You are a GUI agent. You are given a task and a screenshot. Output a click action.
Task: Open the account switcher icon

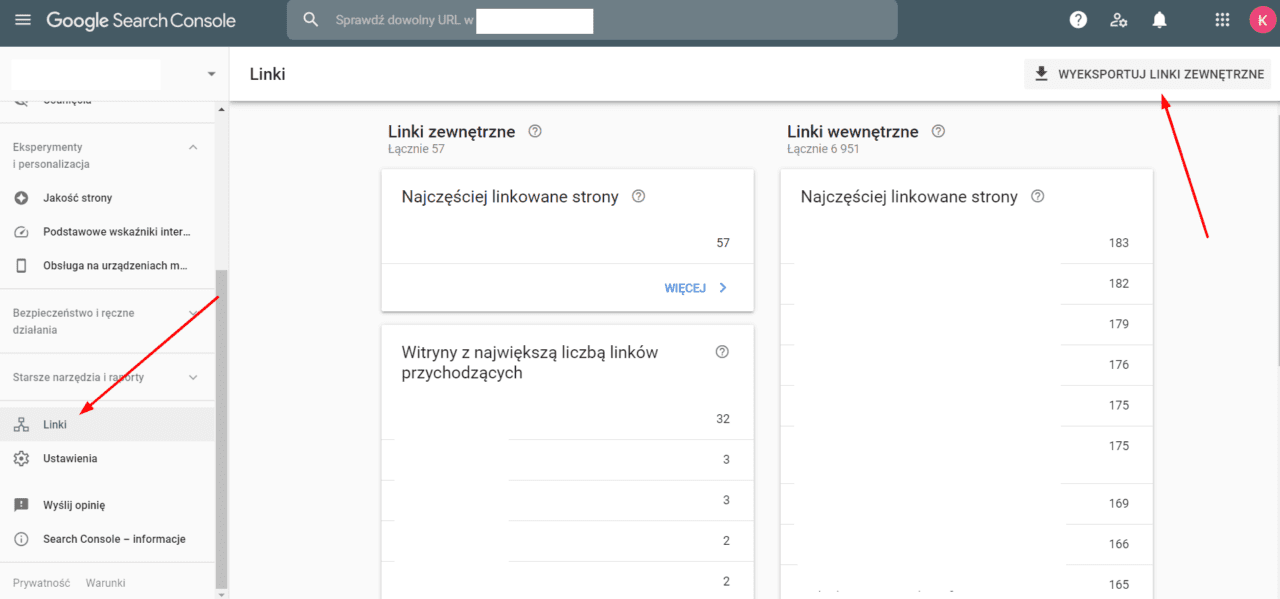pos(1118,19)
